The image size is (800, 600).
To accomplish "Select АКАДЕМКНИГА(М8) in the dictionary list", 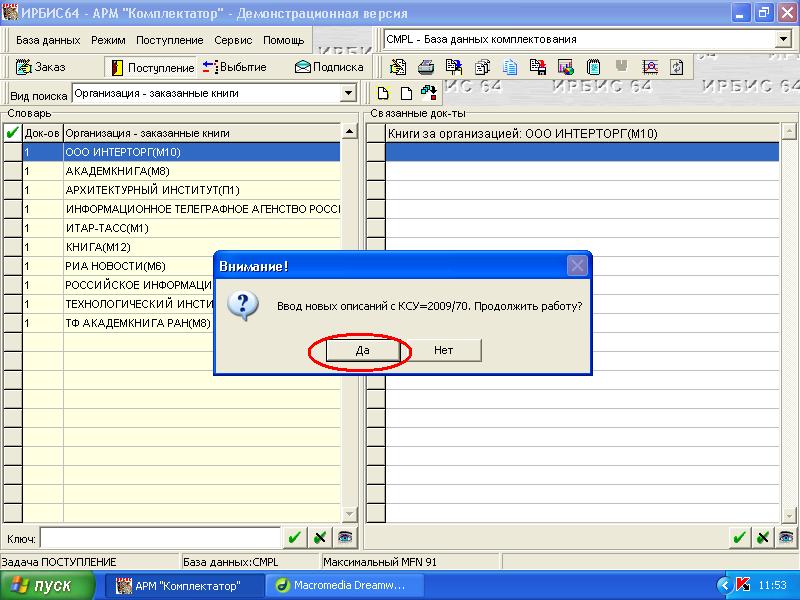I will pyautogui.click(x=117, y=171).
